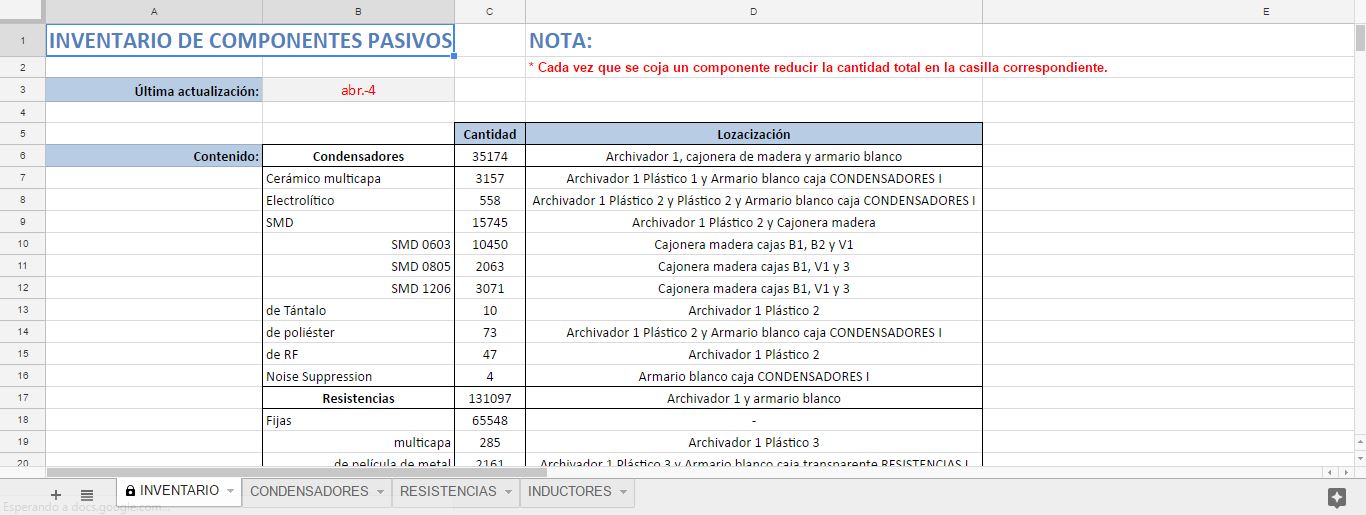This screenshot has height=515, width=1366.
Task: Open the all sheets list icon
Action: click(x=87, y=494)
